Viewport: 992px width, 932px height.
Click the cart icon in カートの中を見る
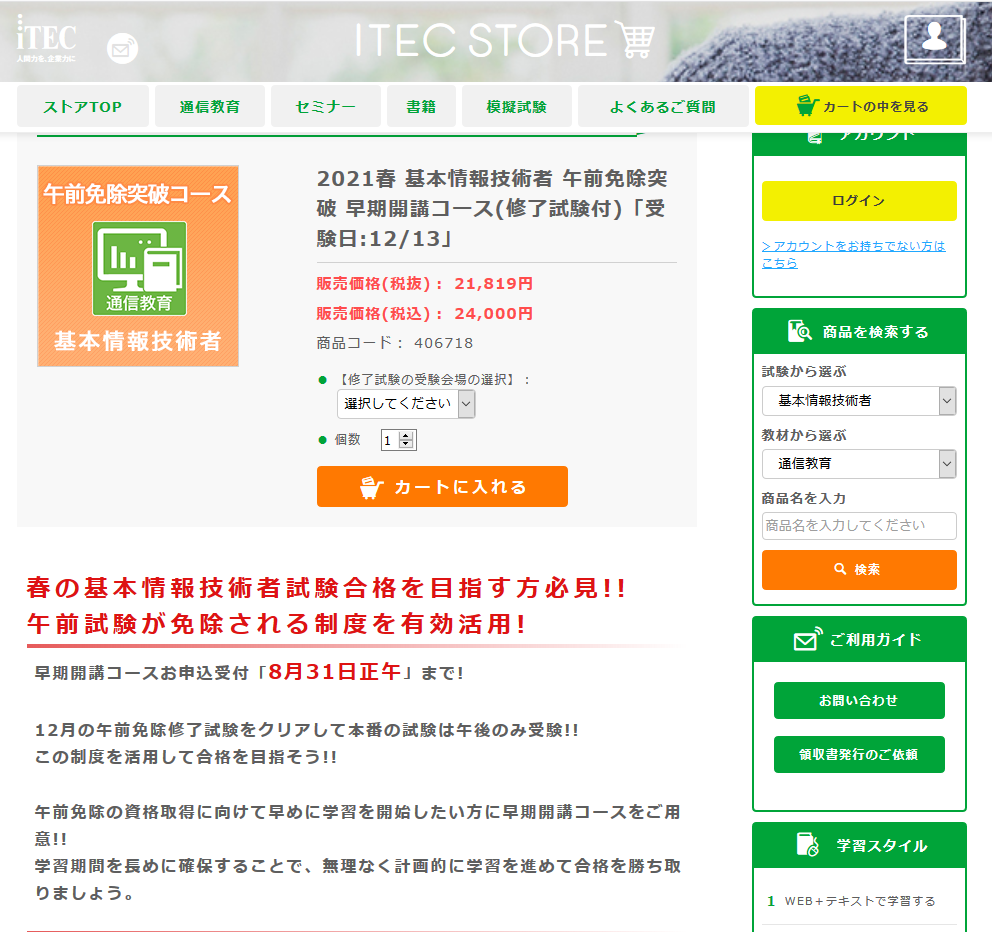point(808,106)
